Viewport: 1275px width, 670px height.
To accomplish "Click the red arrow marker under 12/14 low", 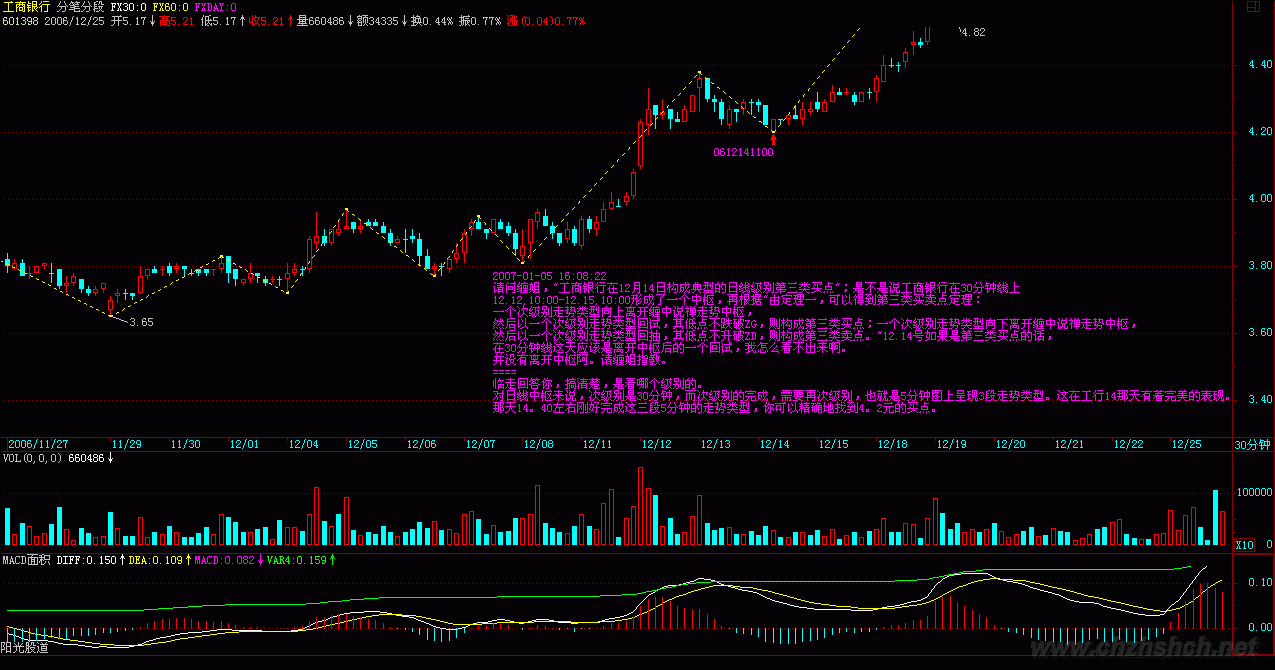I will 773,140.
